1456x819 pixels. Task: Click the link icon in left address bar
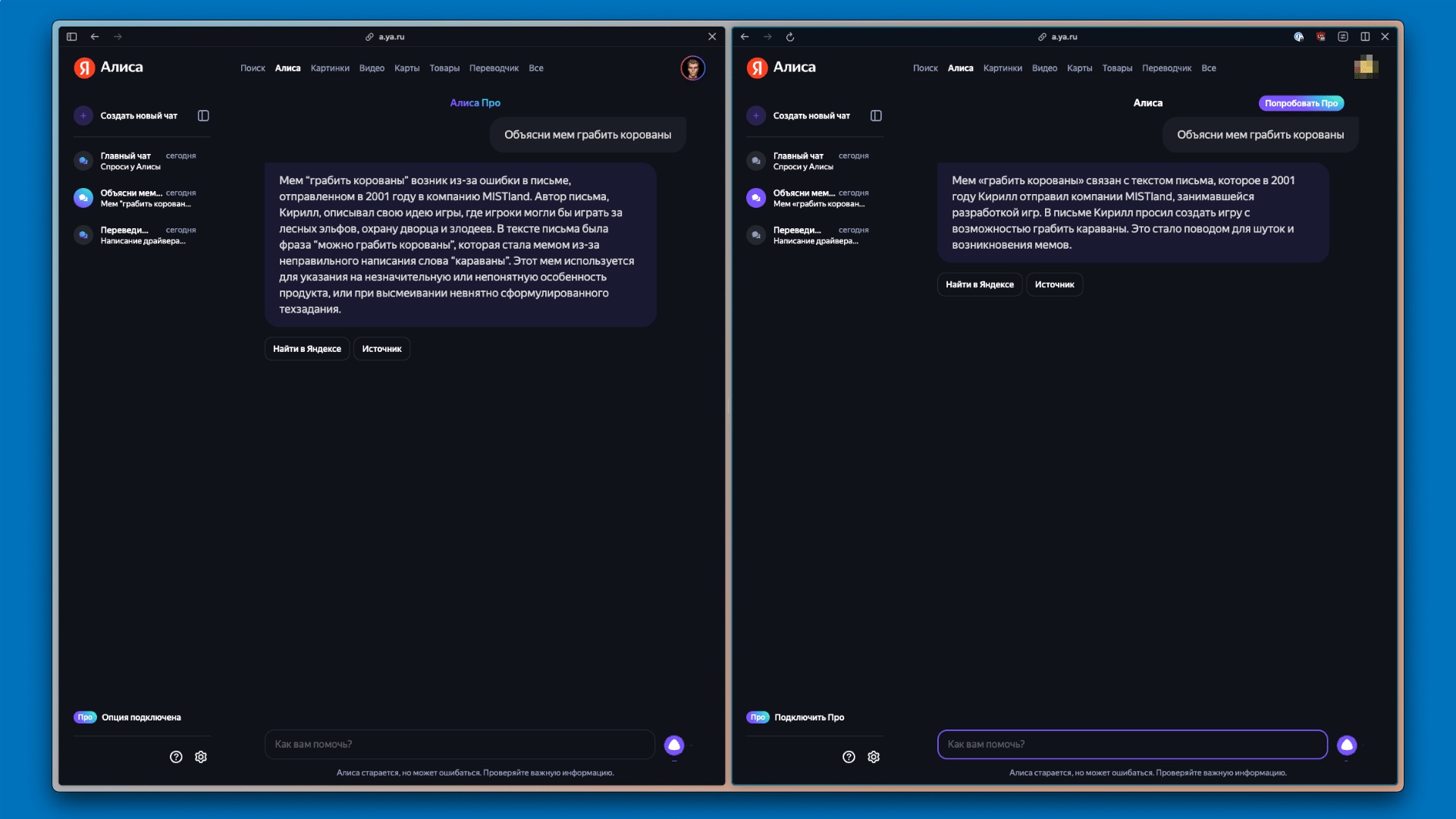click(x=369, y=36)
